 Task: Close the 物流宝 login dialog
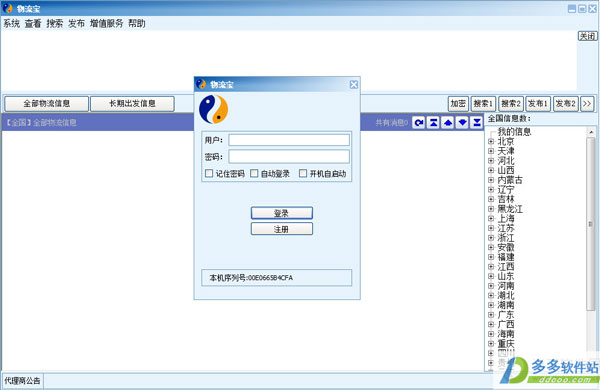(354, 85)
